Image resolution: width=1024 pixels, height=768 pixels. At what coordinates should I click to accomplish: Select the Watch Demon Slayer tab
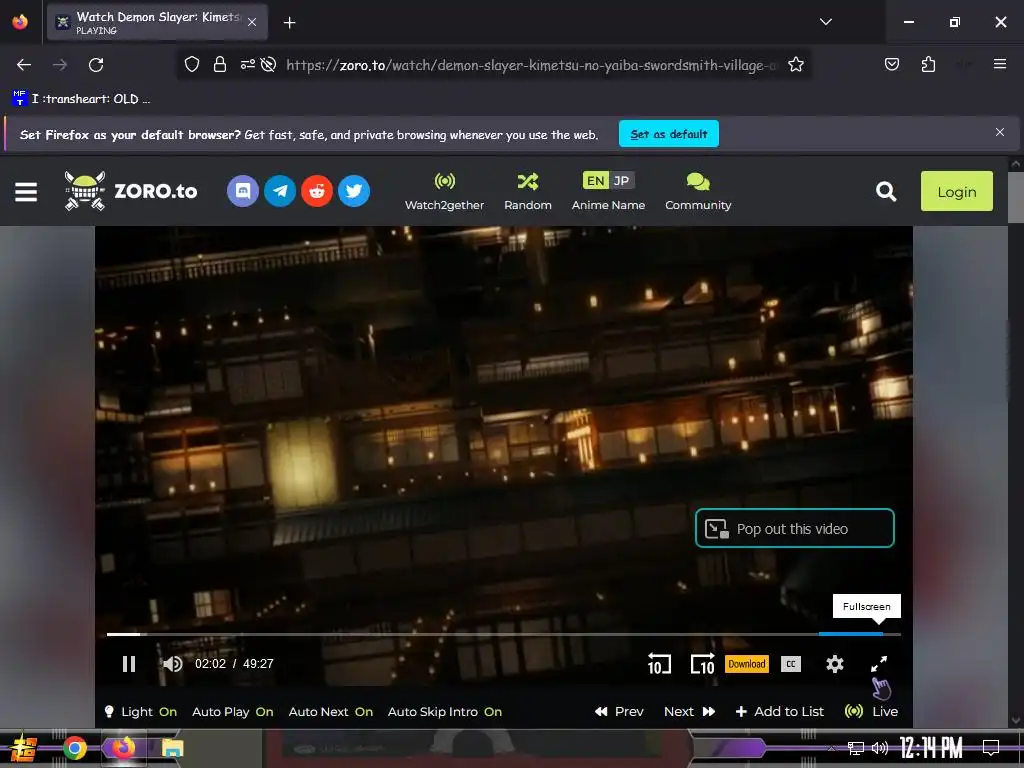click(x=157, y=22)
